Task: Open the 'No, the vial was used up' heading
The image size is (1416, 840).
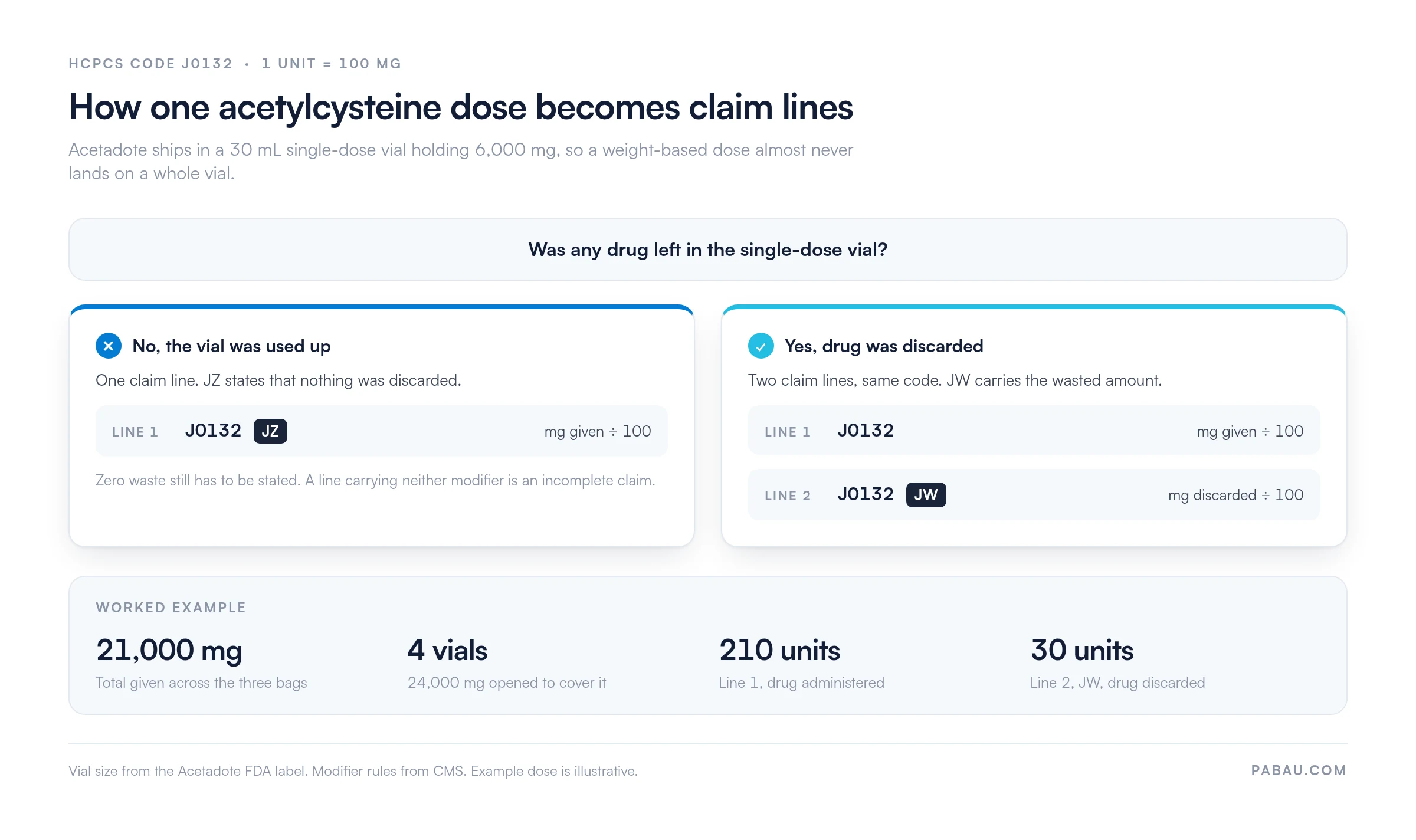Action: coord(231,346)
